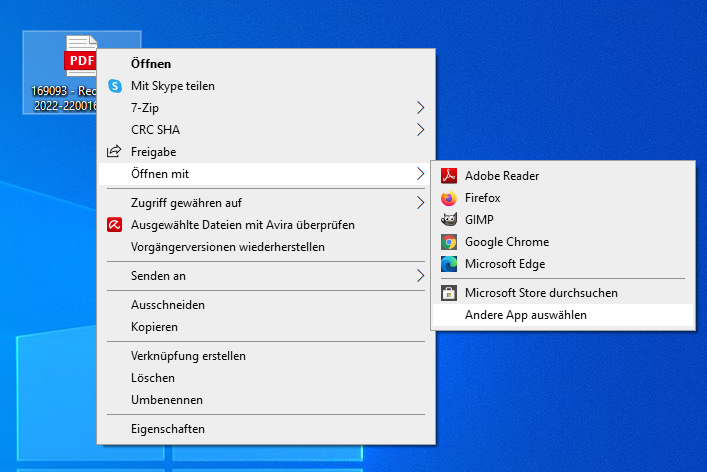Select the PDF file icon on desktop
This screenshot has height=472, width=707.
pyautogui.click(x=81, y=56)
